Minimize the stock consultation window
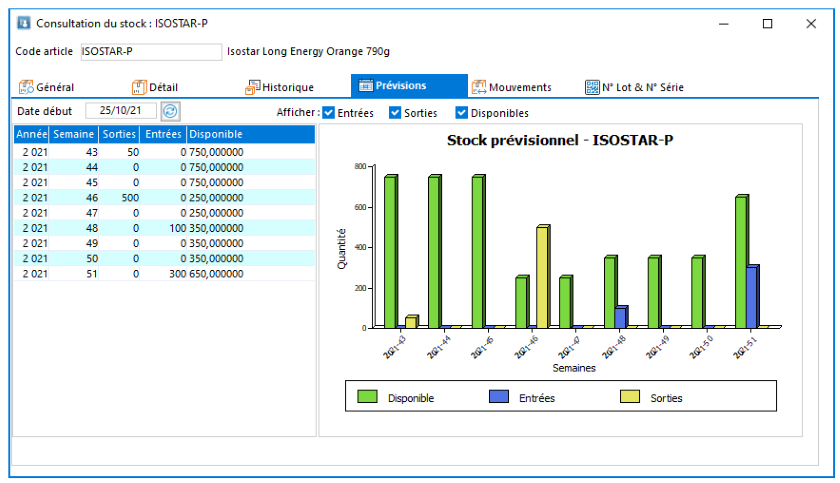Image resolution: width=840 pixels, height=483 pixels. coord(724,24)
